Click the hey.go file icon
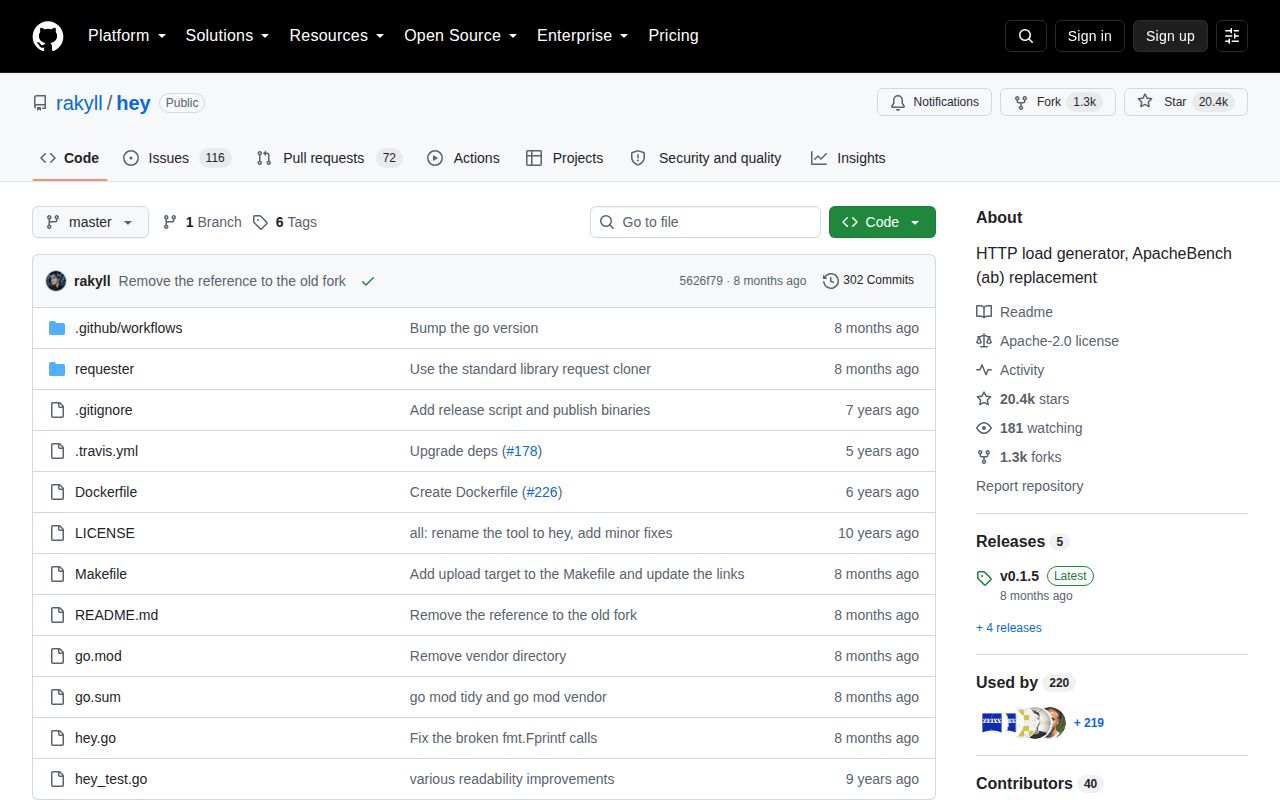 [57, 738]
